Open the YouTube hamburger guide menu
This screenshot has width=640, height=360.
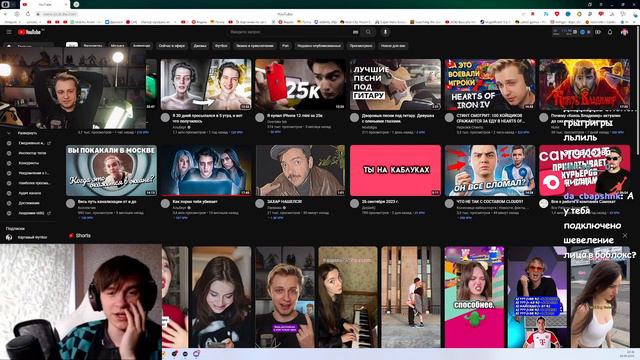point(9,32)
